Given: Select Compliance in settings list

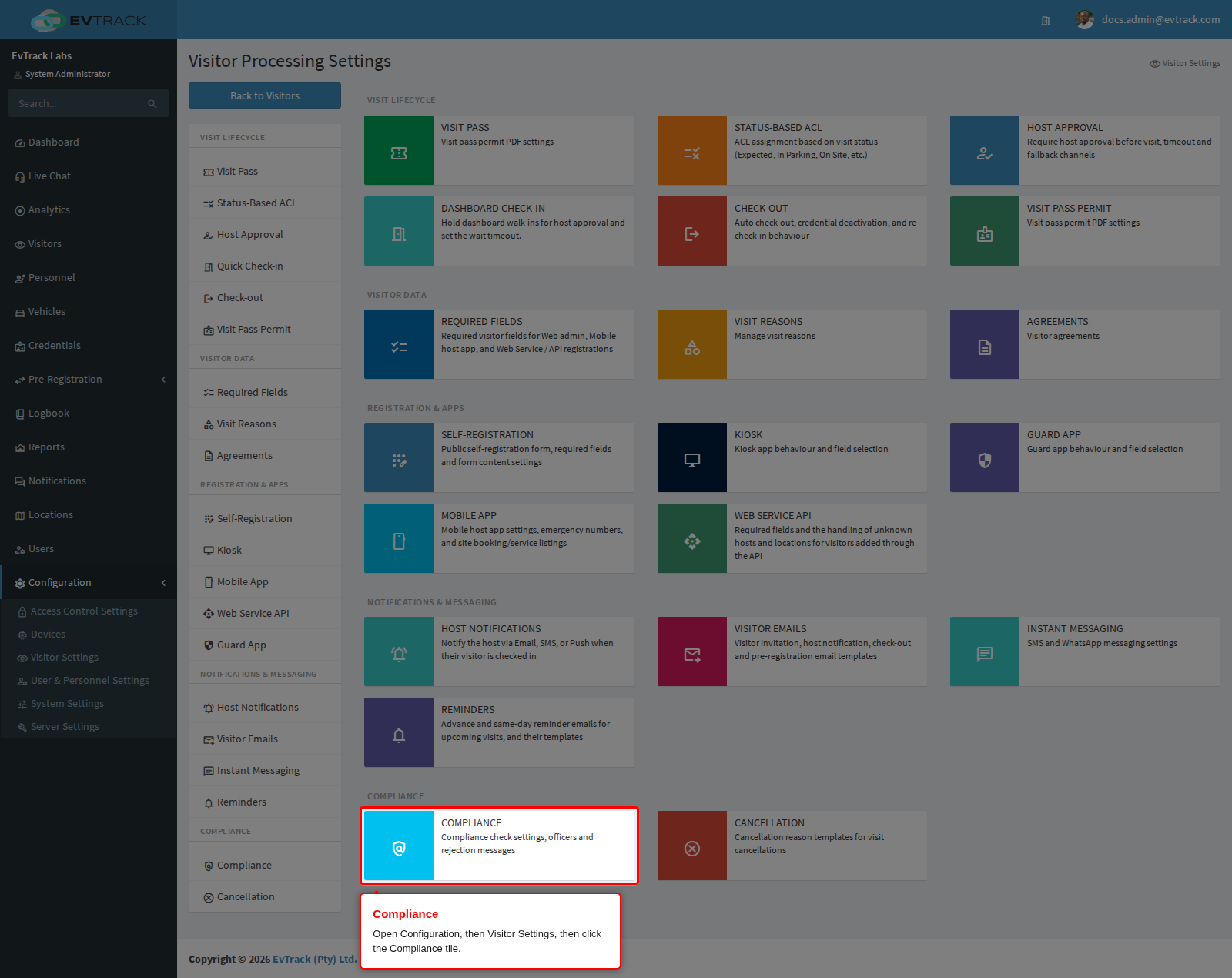Looking at the screenshot, I should tap(265, 866).
